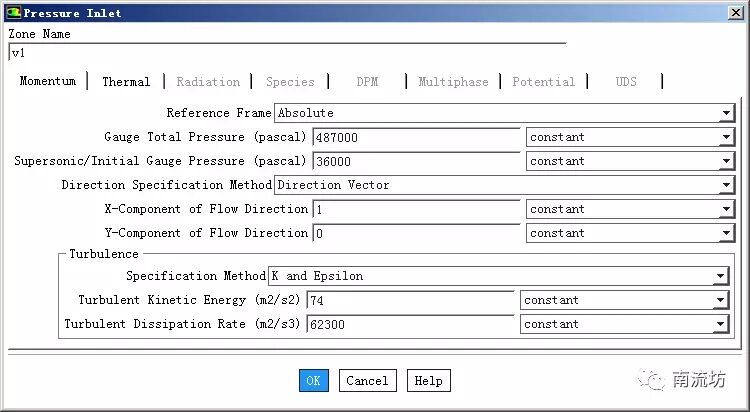This screenshot has height=412, width=750.
Task: Open Help for Pressure Inlet
Action: [428, 380]
